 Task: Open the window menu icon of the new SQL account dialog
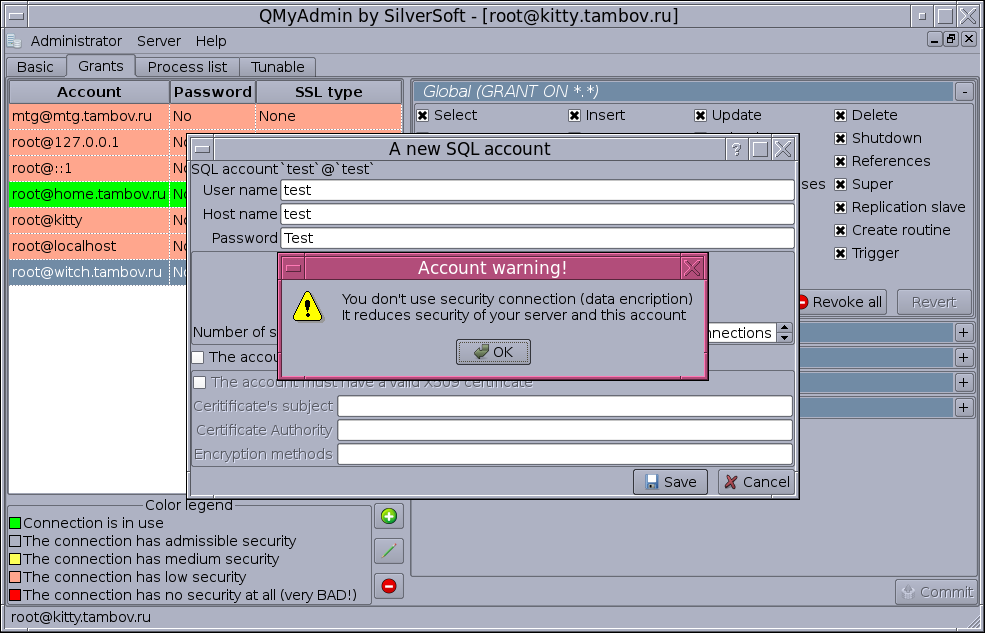pos(202,149)
